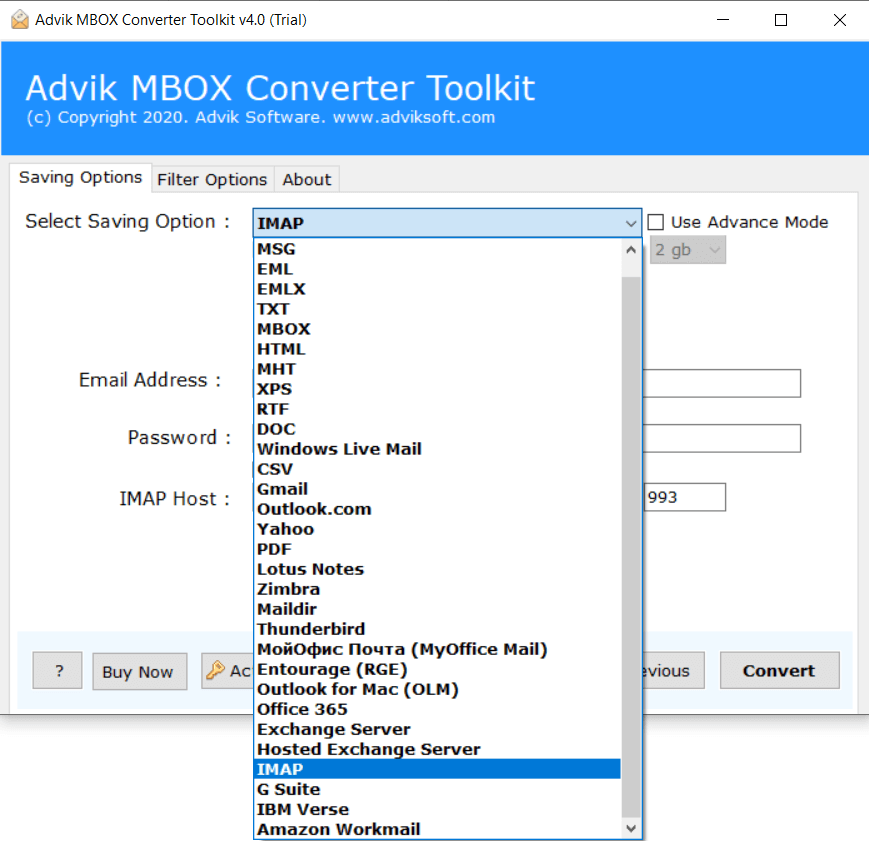Viewport: 869px width, 841px height.
Task: Pick Entourage (RGE) in the list
Action: [438, 669]
